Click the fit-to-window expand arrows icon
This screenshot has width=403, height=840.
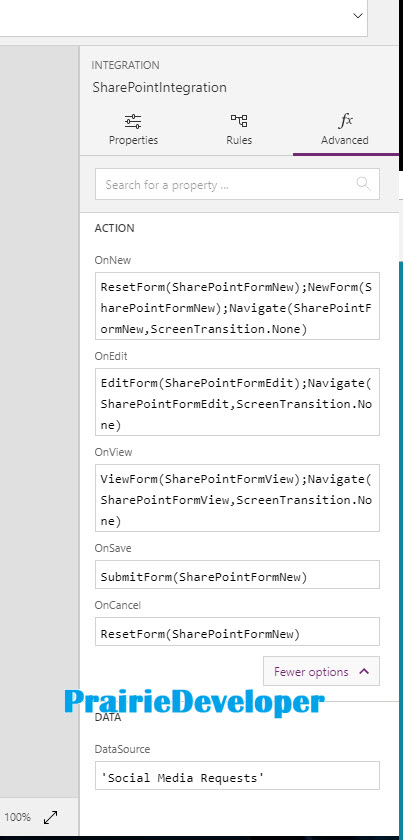pyautogui.click(x=51, y=817)
